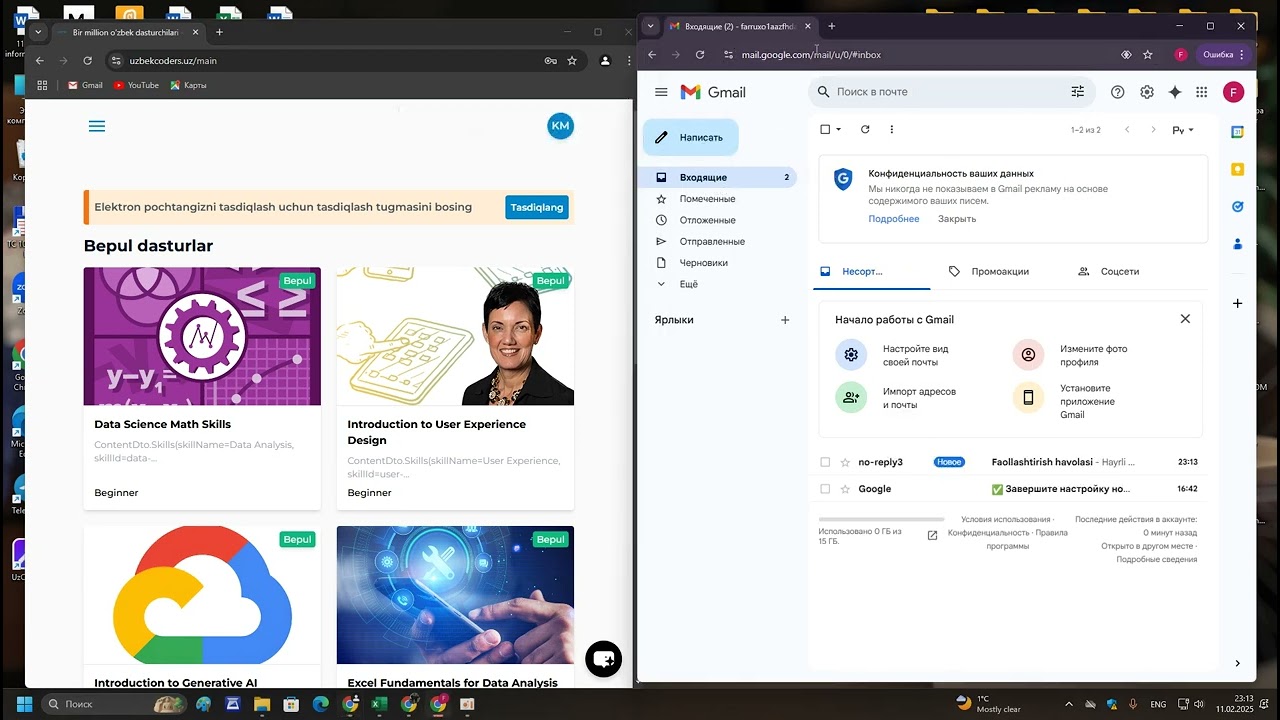Open the three-dot more actions in Gmail toolbar
The height and width of the screenshot is (720, 1280).
pyautogui.click(x=892, y=129)
